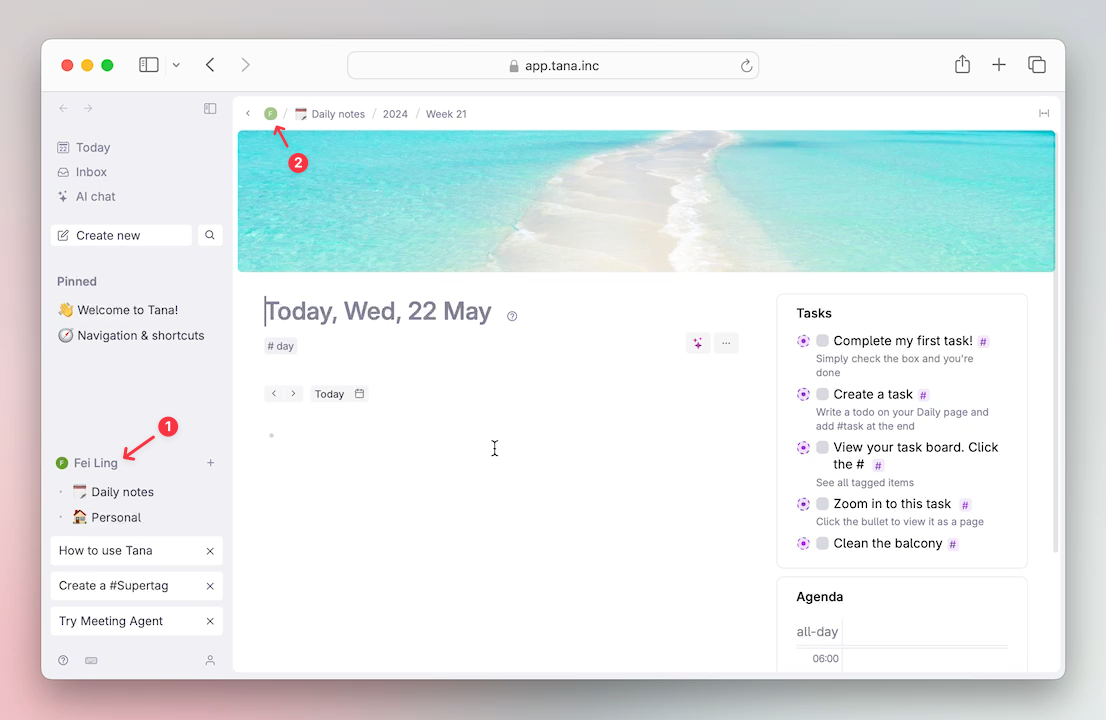Viewport: 1106px width, 720px height.
Task: Expand Personal sidebar node bullet
Action: [x=61, y=518]
